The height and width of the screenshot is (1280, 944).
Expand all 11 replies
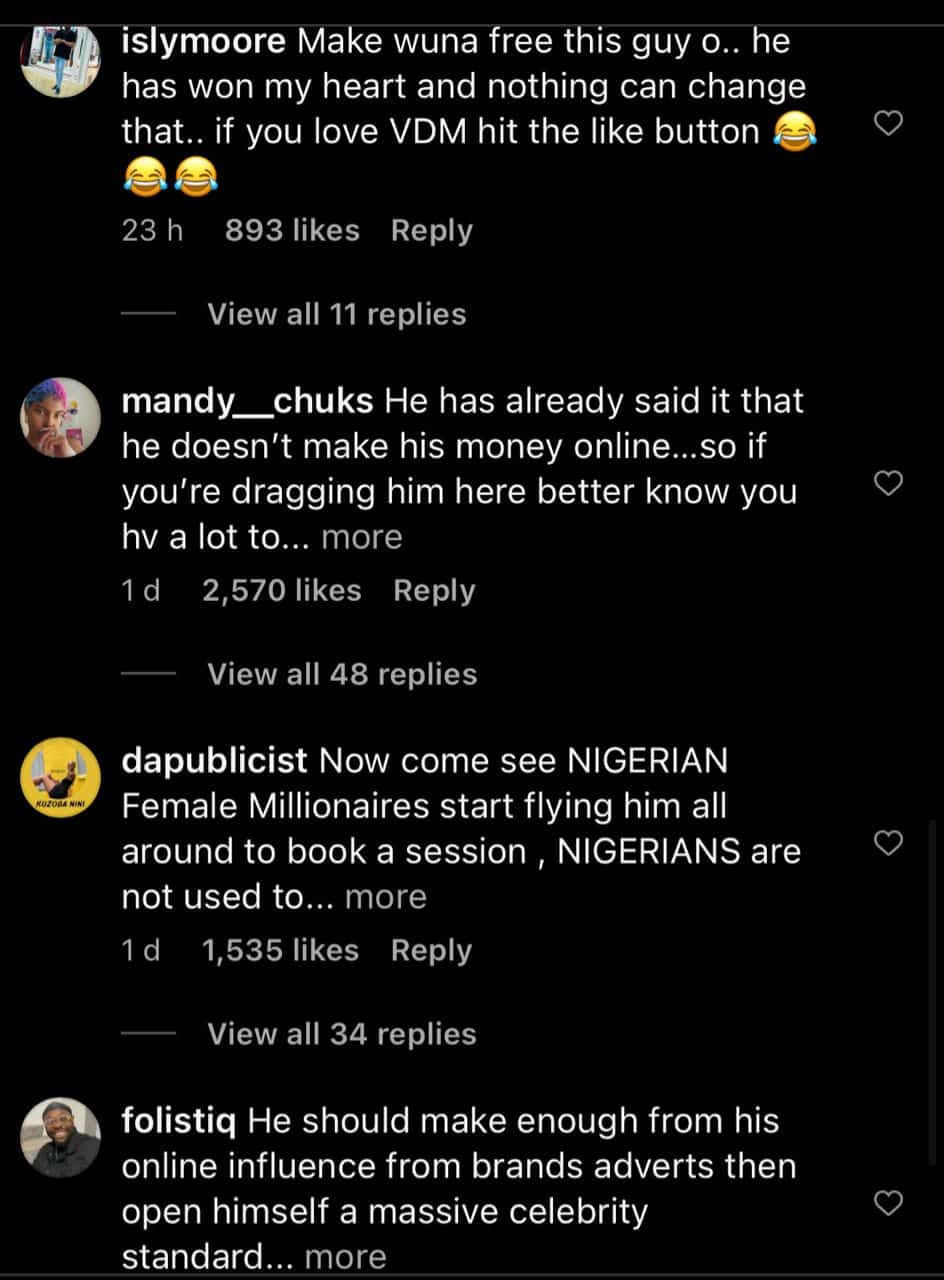click(x=336, y=314)
